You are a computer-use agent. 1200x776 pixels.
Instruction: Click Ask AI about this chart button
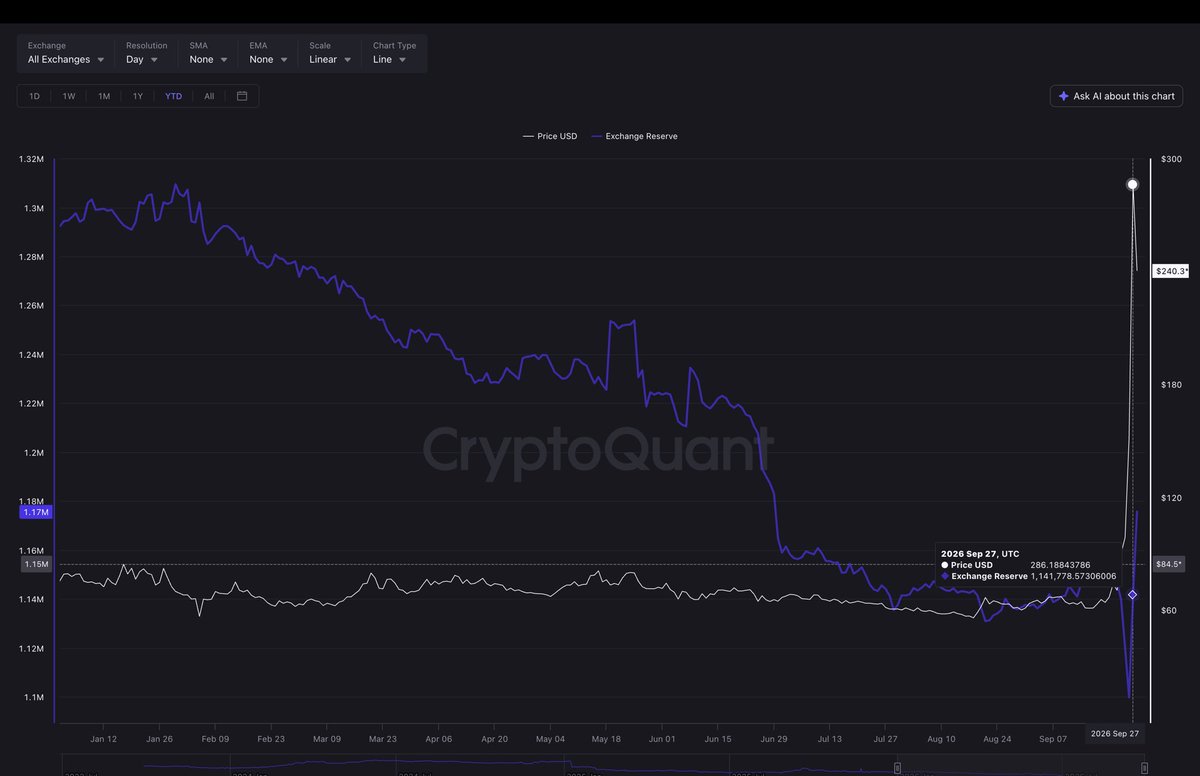point(1116,96)
